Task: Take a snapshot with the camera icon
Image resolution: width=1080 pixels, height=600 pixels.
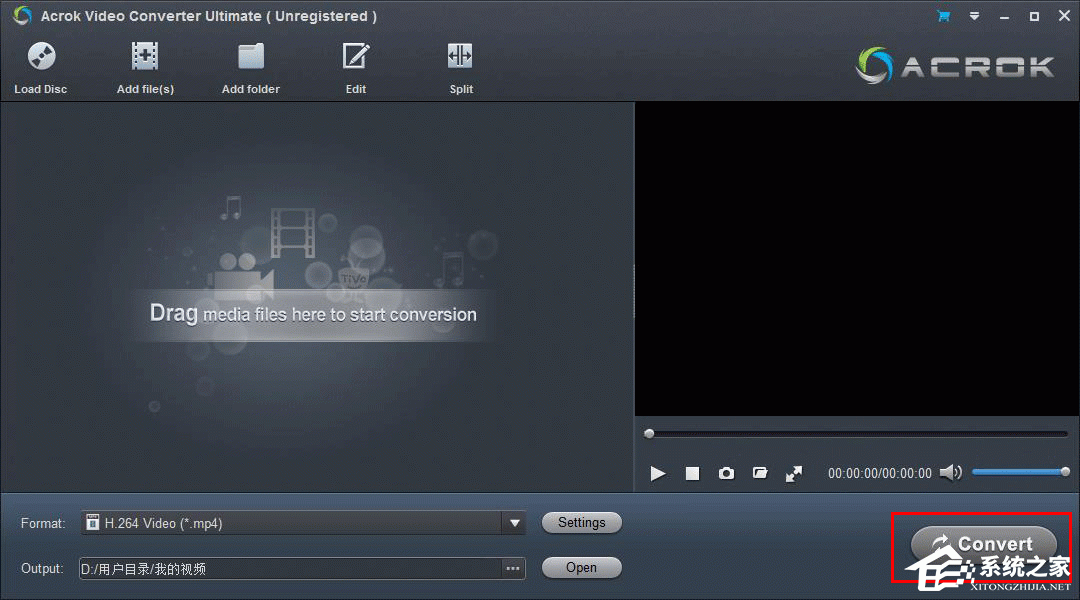Action: tap(726, 473)
